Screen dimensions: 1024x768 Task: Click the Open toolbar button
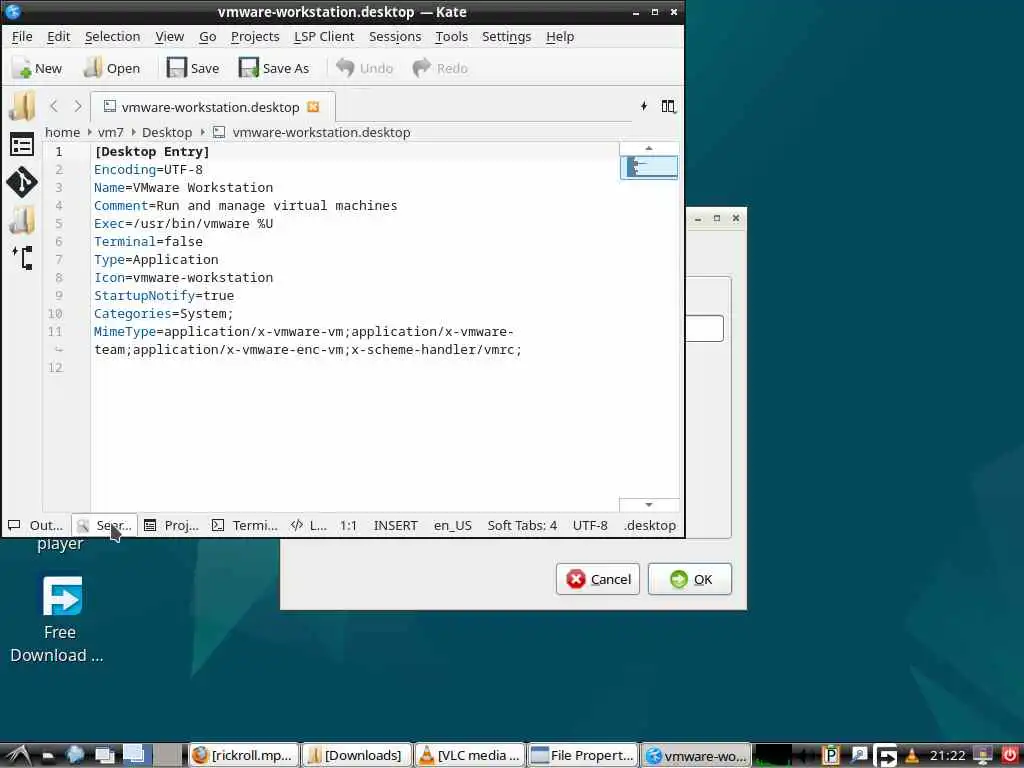[112, 68]
